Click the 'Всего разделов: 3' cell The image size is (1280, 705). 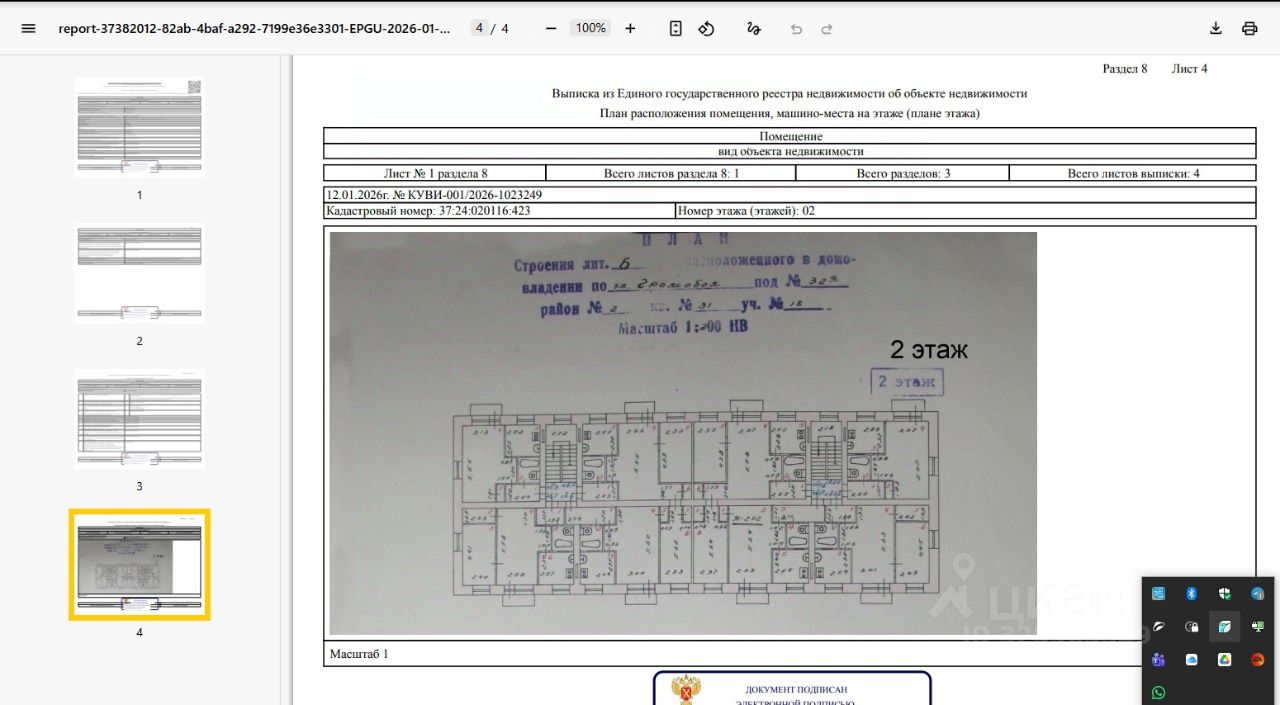903,173
